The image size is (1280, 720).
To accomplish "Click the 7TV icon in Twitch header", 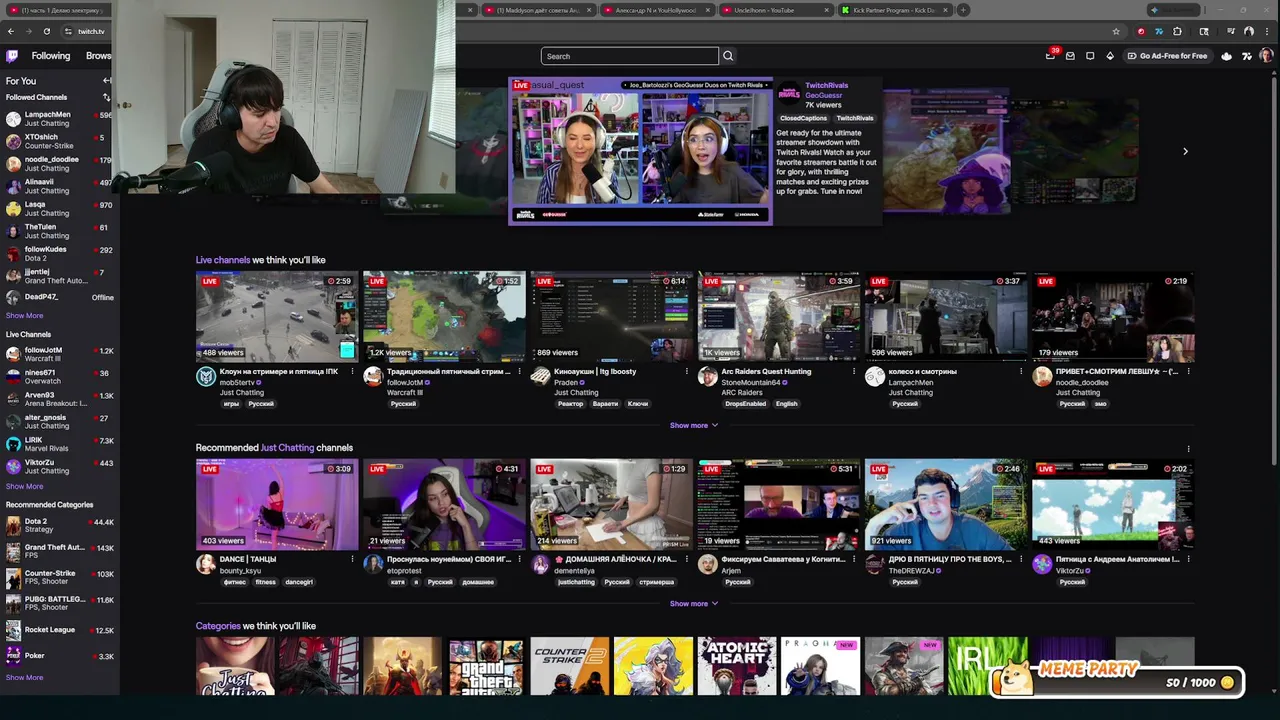I will pos(1247,56).
